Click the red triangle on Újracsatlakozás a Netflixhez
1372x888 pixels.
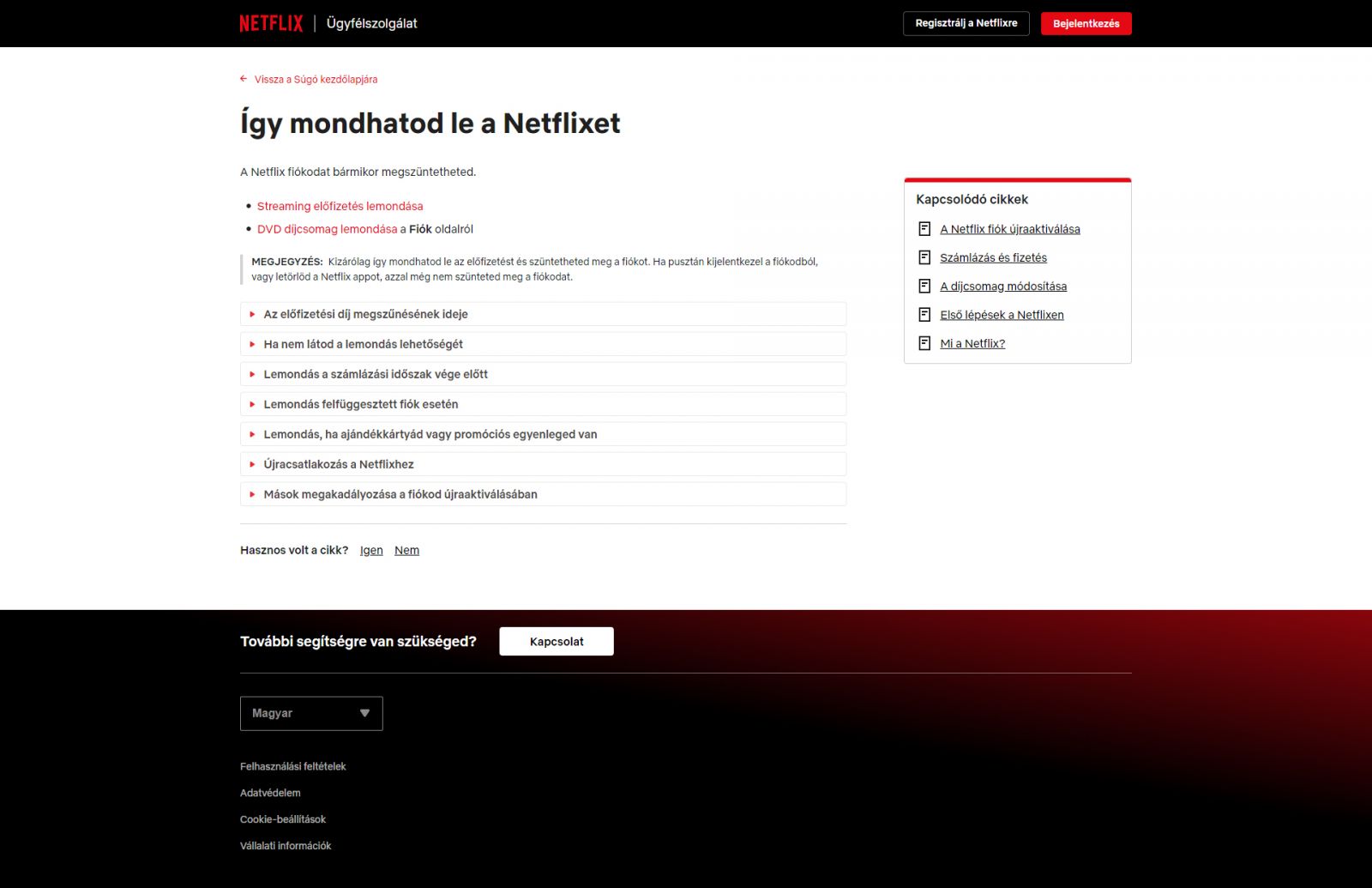[253, 464]
